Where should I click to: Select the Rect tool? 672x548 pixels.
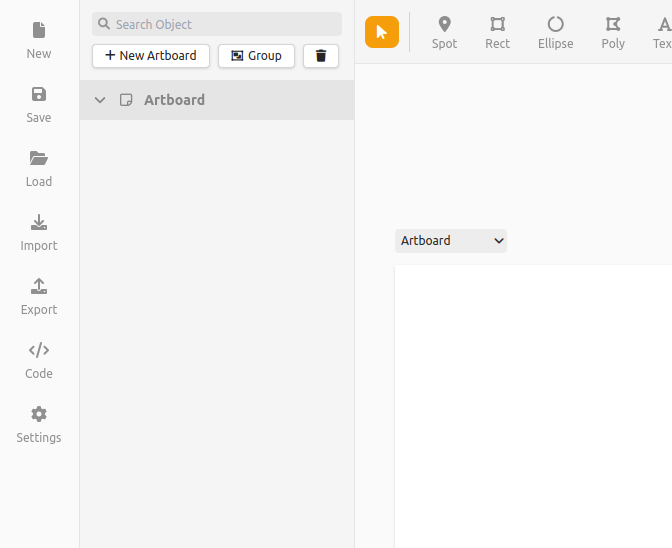pos(497,33)
